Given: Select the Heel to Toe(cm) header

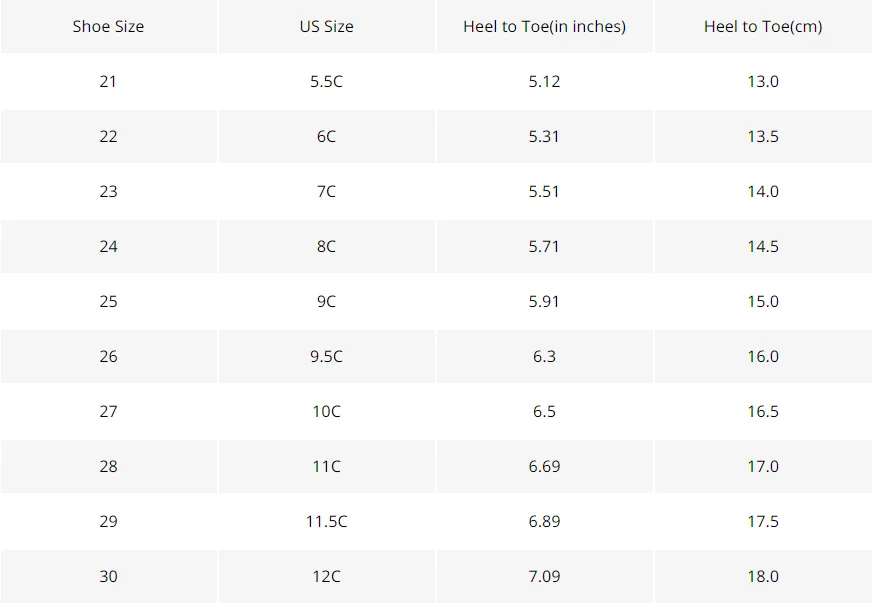Looking at the screenshot, I should [x=763, y=26].
